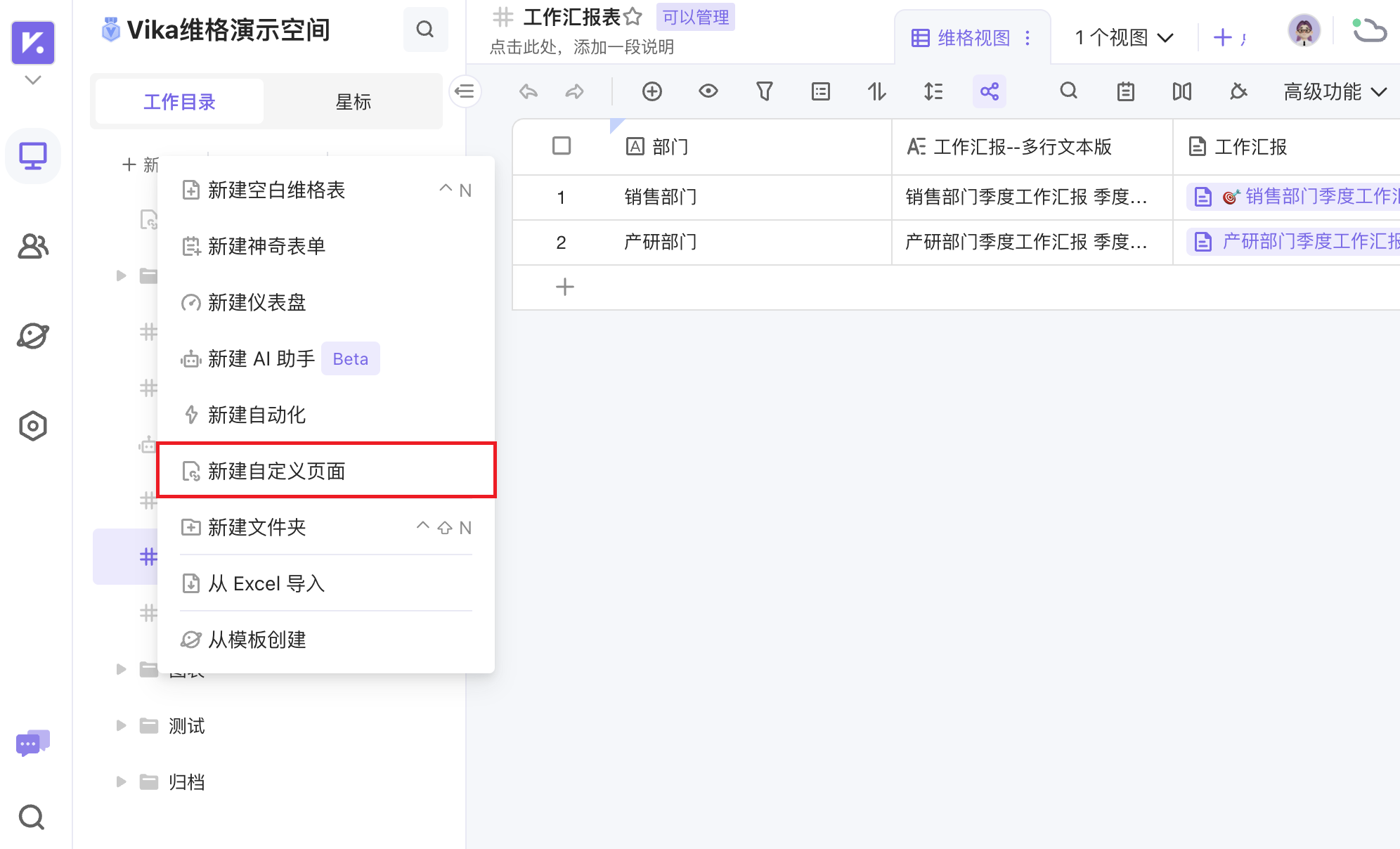Open the filter tool in toolbar
1400x849 pixels.
tap(765, 91)
